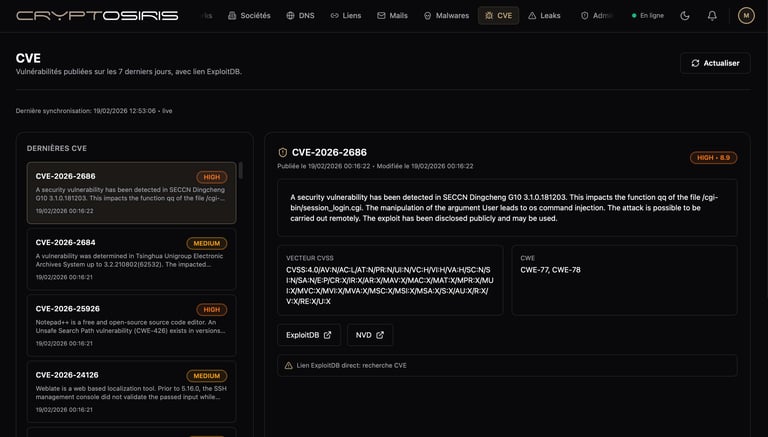Click the Actualiser refresh button
This screenshot has width=768, height=437.
tap(715, 63)
